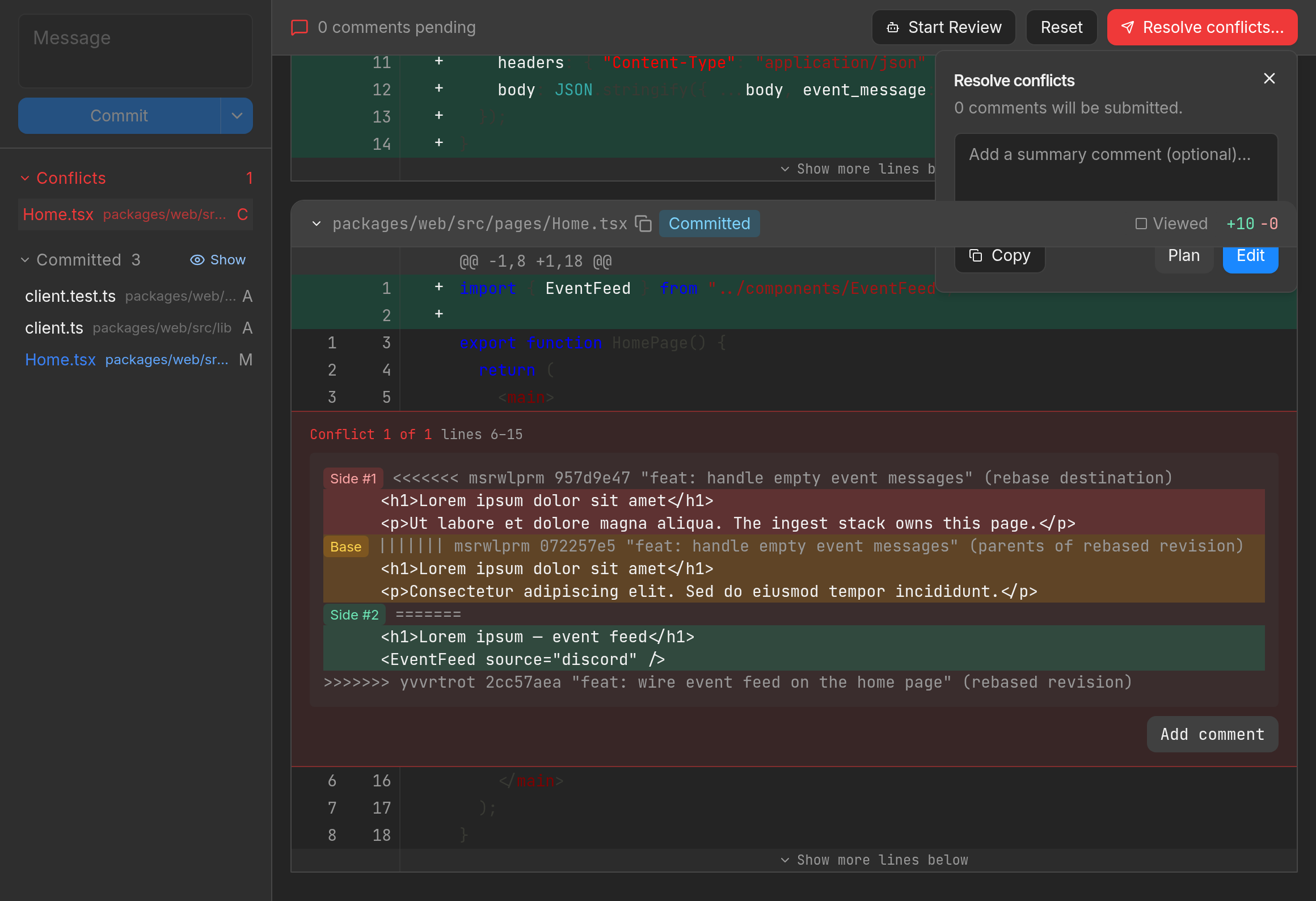Select the Plan mode option
The width and height of the screenshot is (1316, 901).
pos(1184,256)
